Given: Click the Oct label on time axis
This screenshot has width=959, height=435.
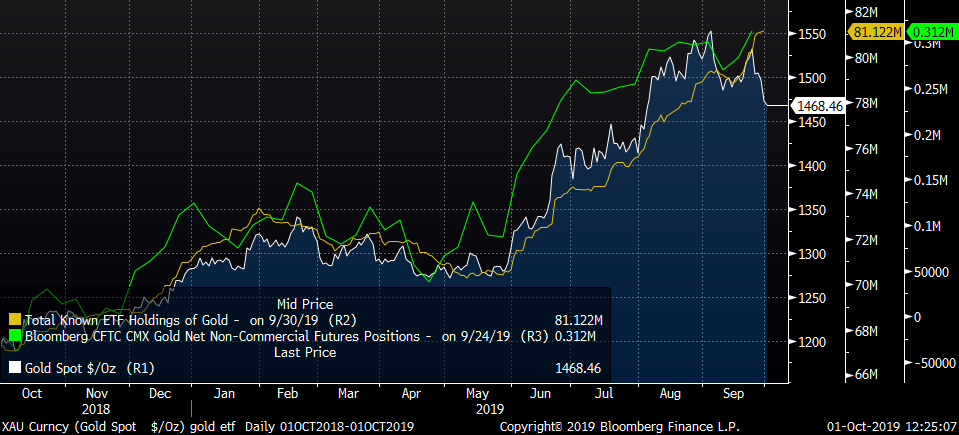Looking at the screenshot, I should pyautogui.click(x=32, y=394).
